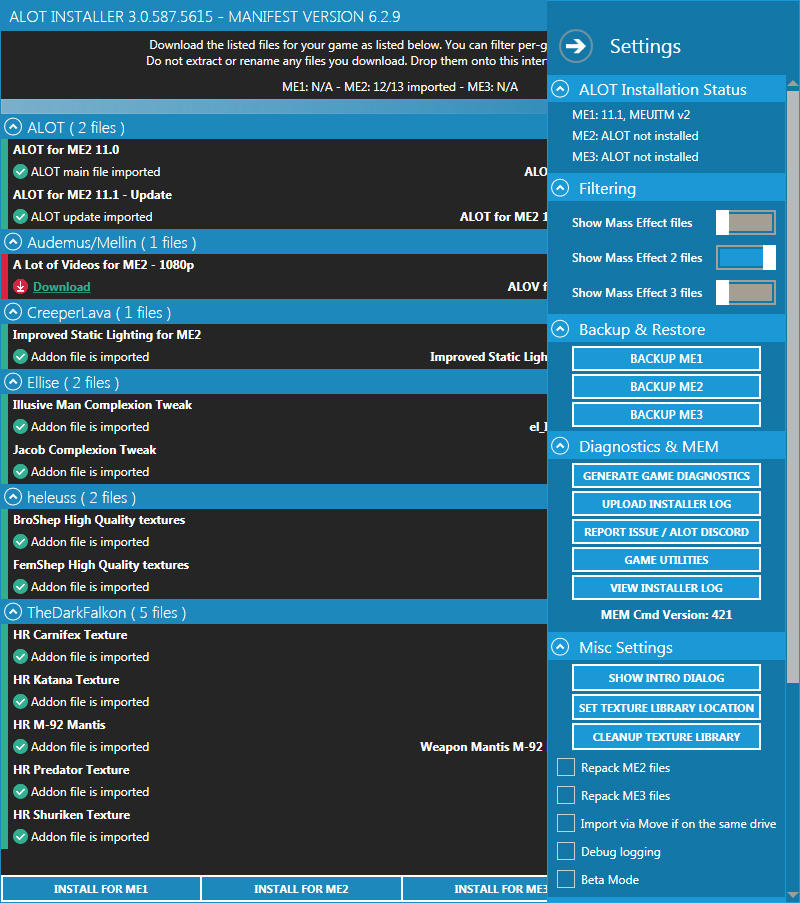Click the green check icon beside ALOT update imported
The height and width of the screenshot is (903, 800).
tap(20, 217)
